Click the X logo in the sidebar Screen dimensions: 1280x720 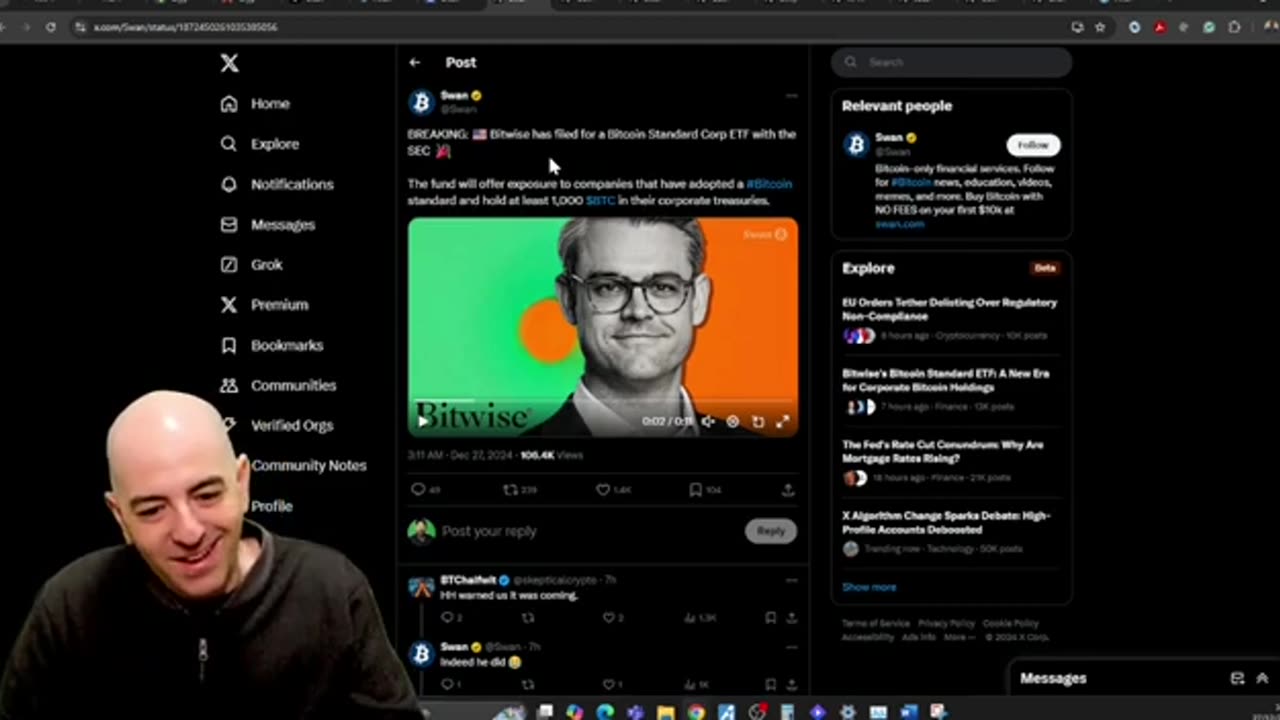click(229, 63)
